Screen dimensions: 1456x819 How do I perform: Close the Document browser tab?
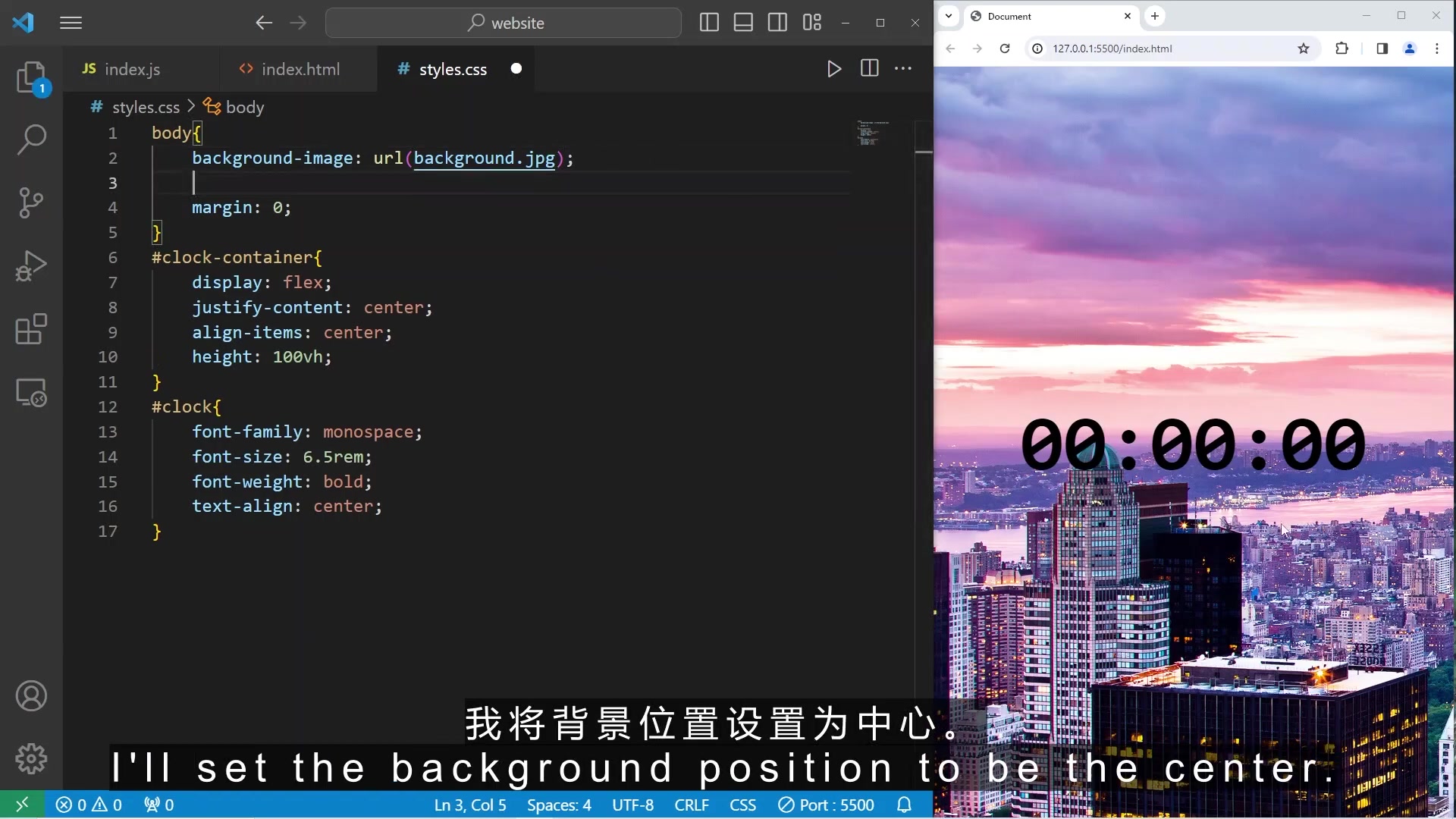click(x=1128, y=16)
